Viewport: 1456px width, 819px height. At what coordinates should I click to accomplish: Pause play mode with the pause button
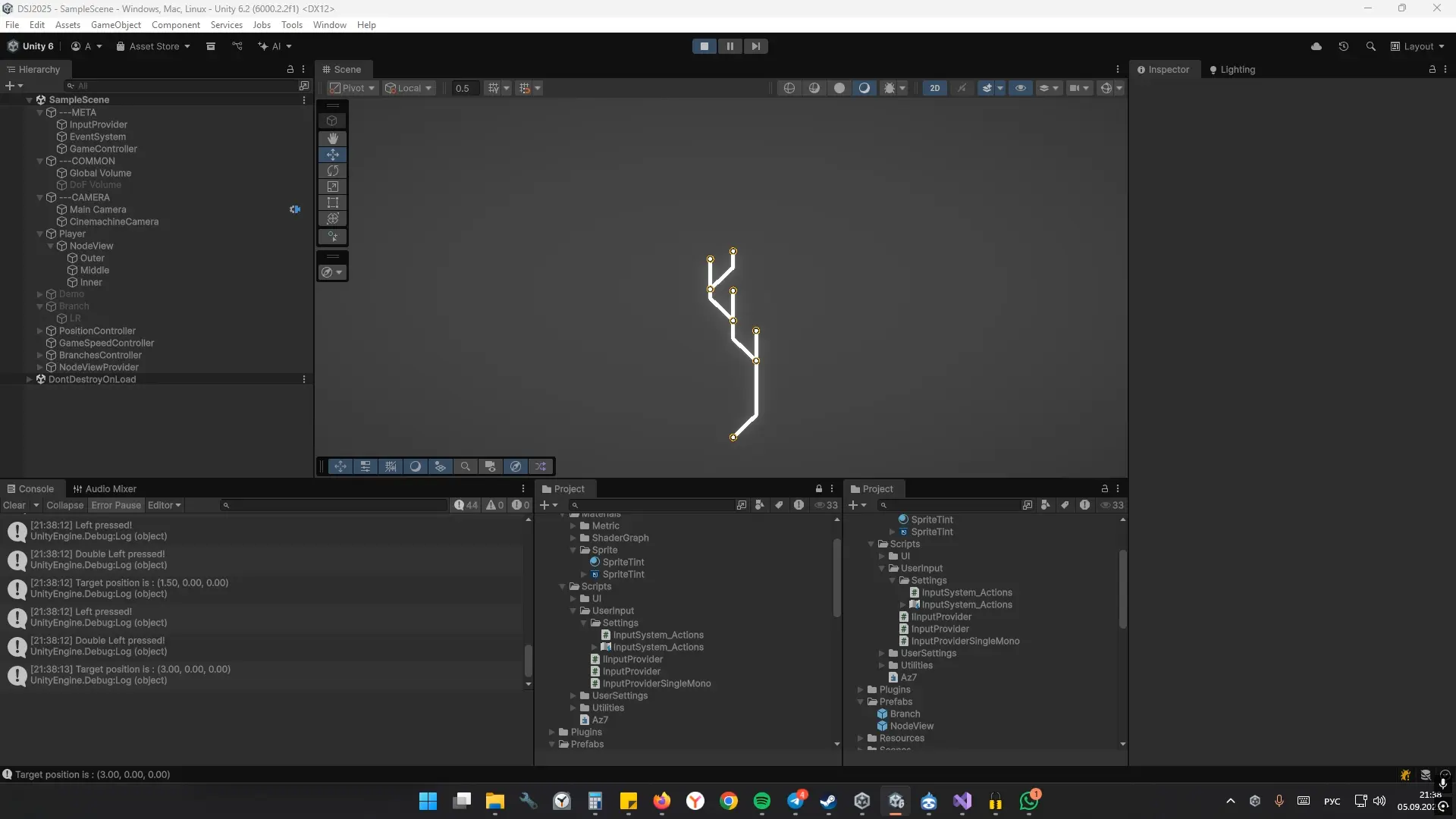click(x=730, y=45)
